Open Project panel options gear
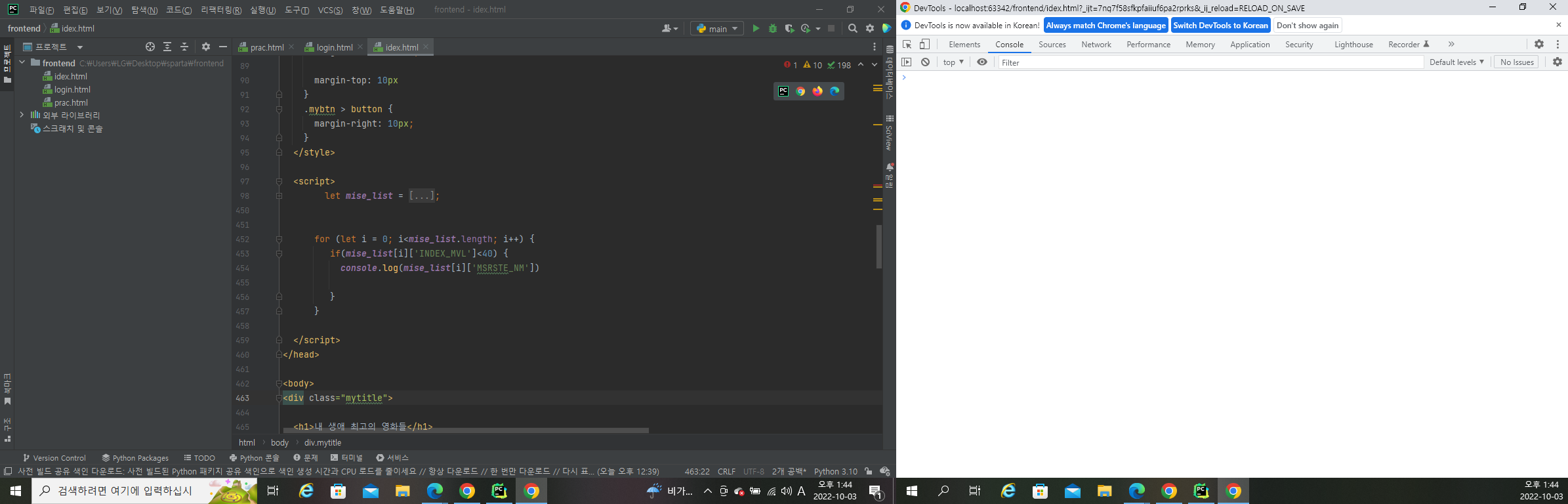Screen dimensions: 1568x504 206,47
